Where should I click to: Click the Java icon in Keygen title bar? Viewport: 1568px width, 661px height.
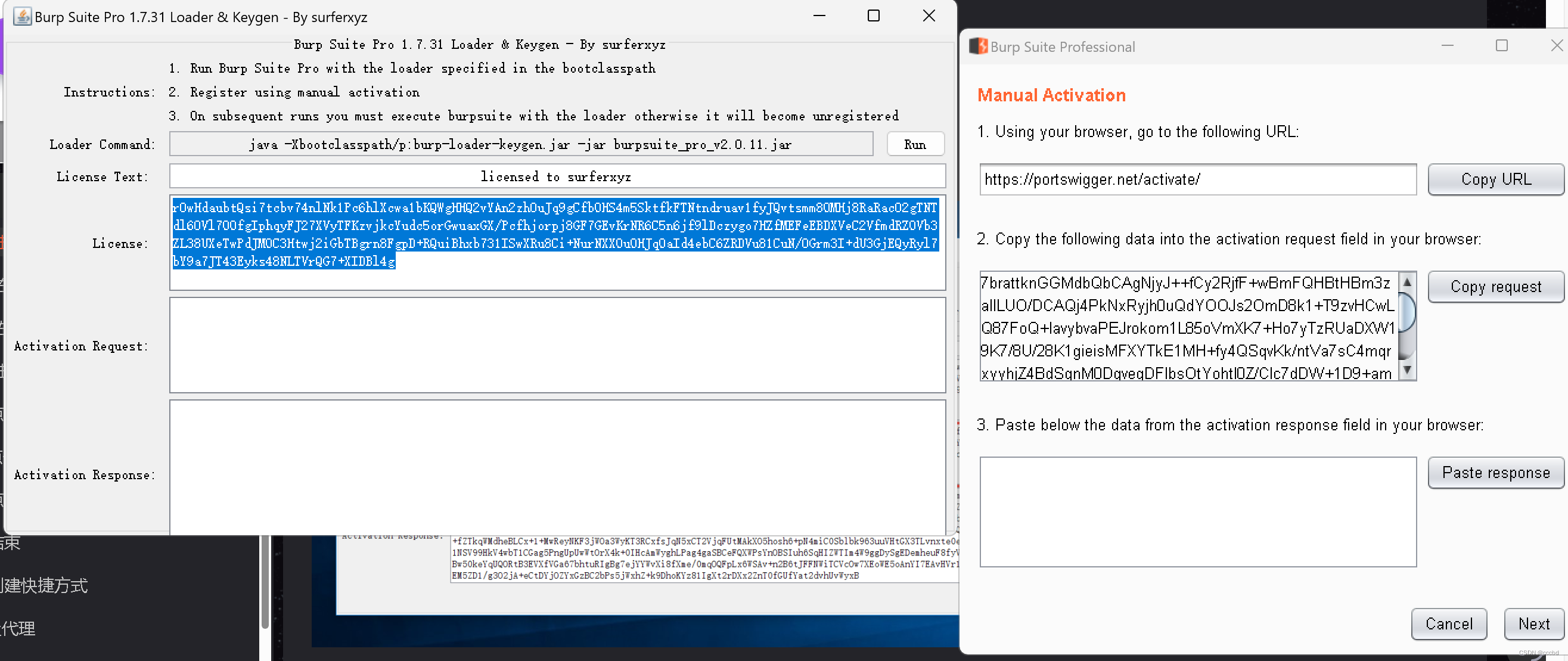23,17
